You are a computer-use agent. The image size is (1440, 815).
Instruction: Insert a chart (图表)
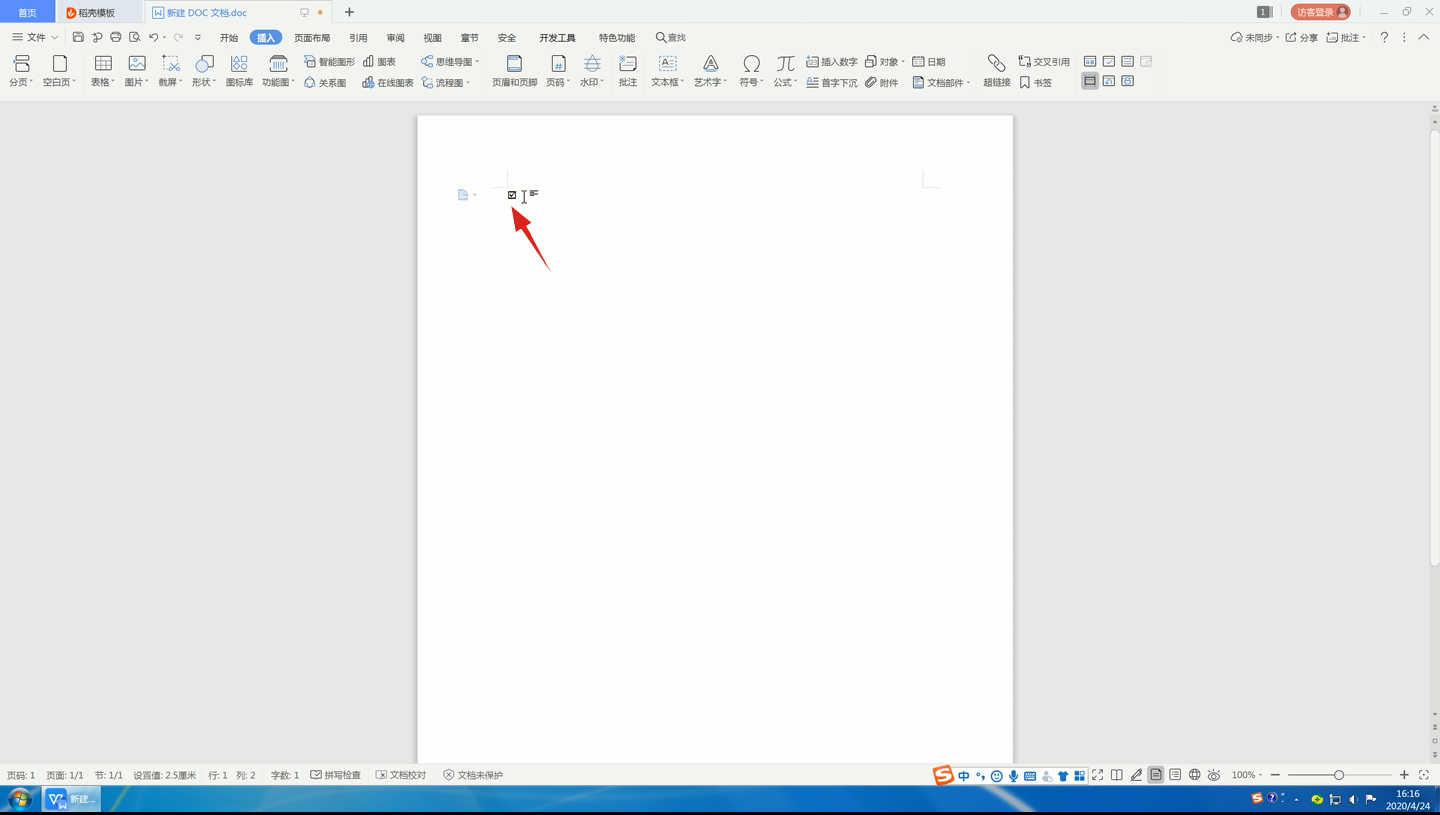tap(379, 62)
